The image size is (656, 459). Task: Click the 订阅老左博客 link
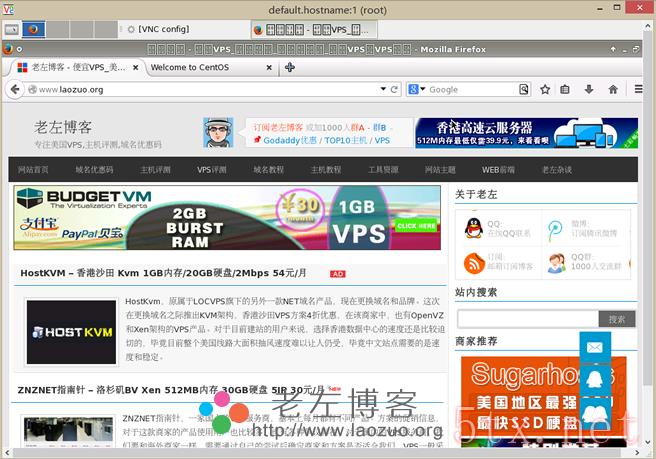[278, 127]
